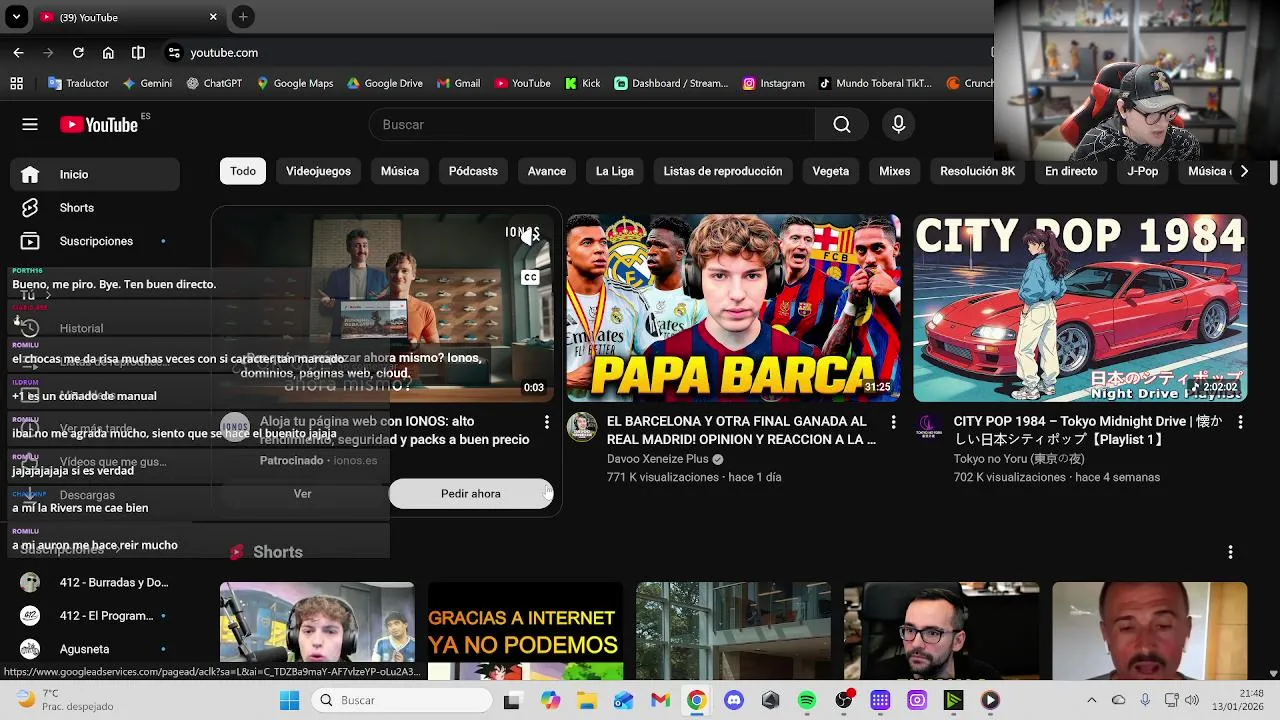Open the Google Drive bookmark
1280x720 pixels.
pyautogui.click(x=384, y=83)
